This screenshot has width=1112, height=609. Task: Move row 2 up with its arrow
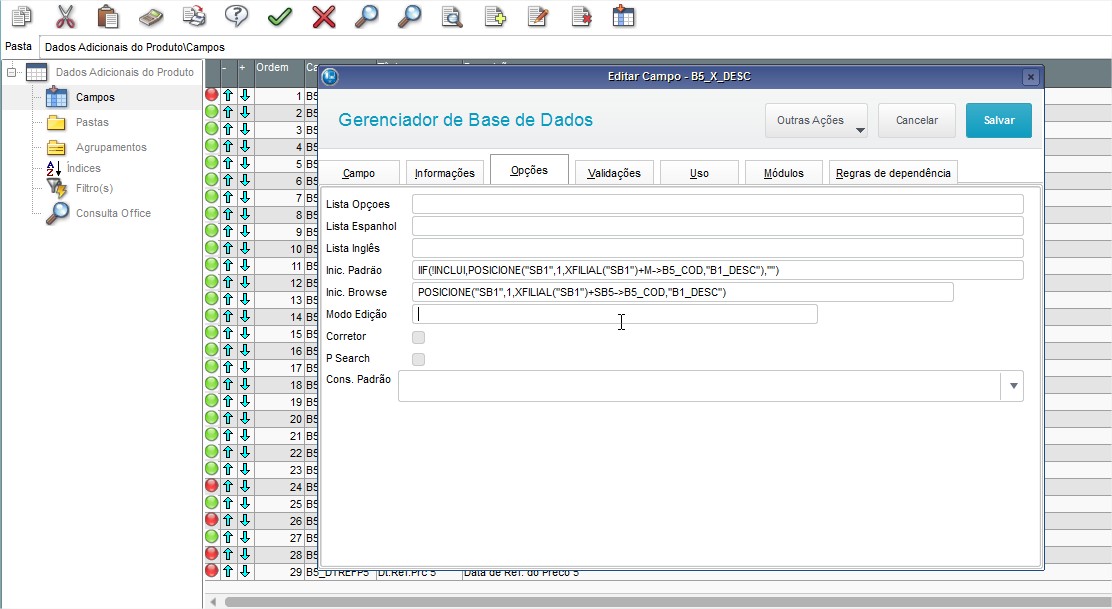(228, 112)
